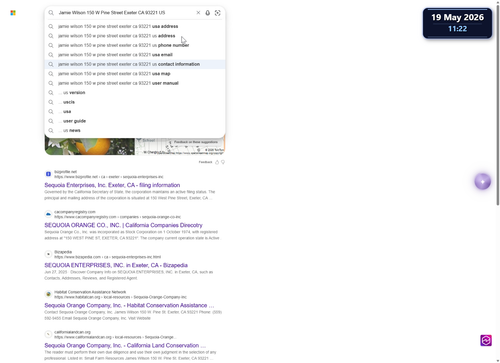Click 'Feedback on these suggestions' link

click(x=196, y=142)
